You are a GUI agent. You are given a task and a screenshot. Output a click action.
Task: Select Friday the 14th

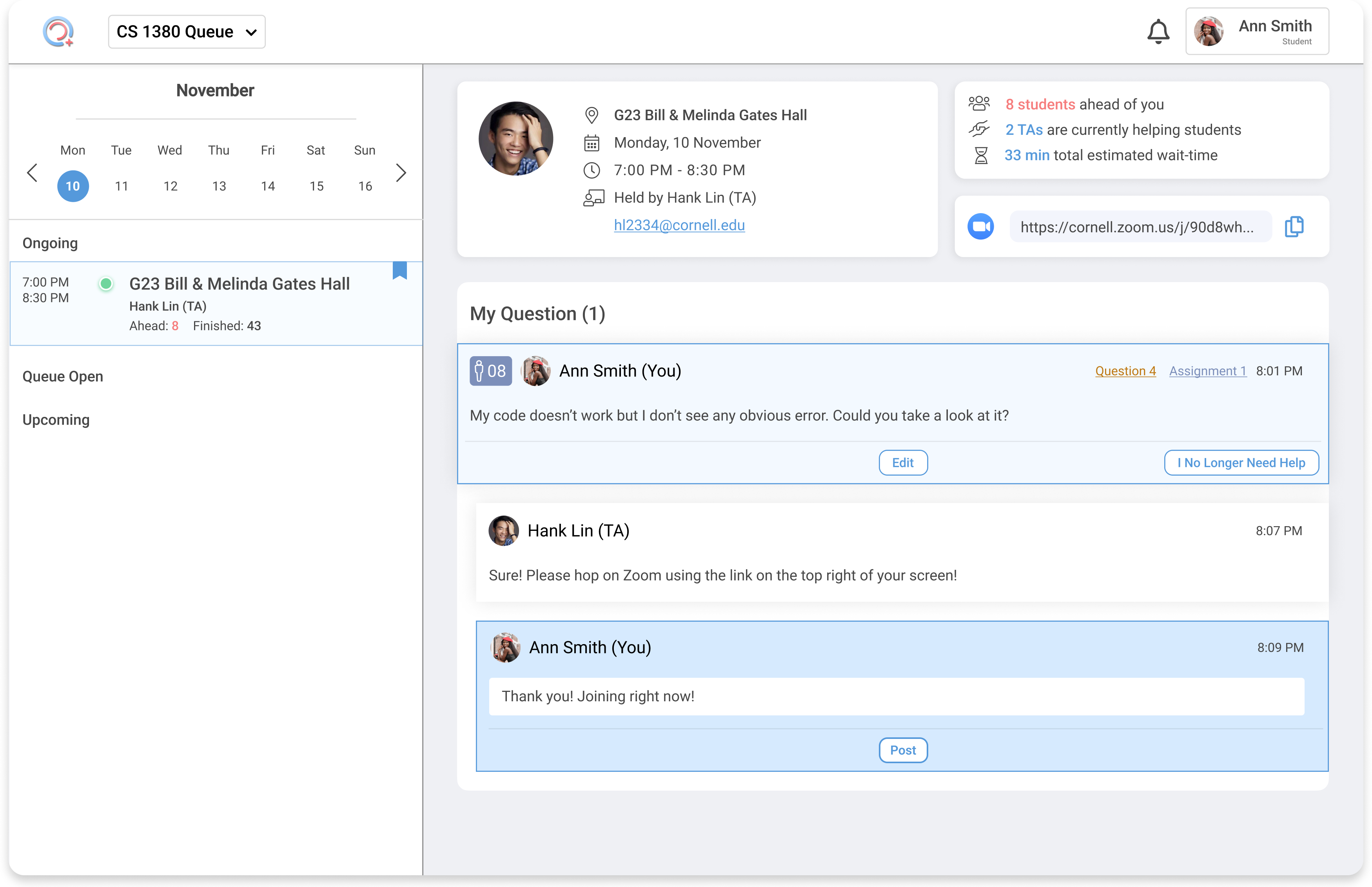[x=267, y=186]
